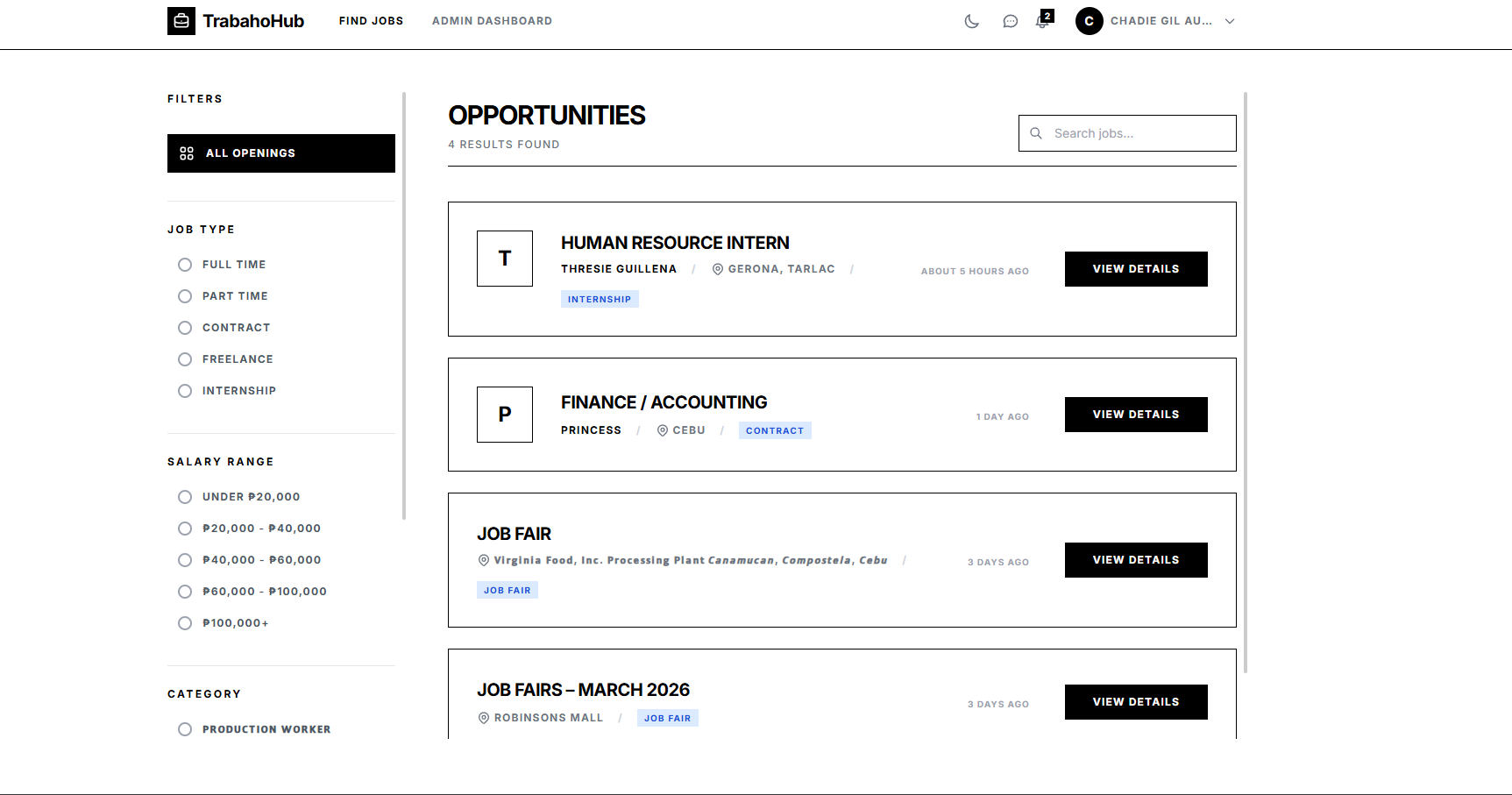Select the All Openings filter button
1512x795 pixels.
pyautogui.click(x=280, y=153)
